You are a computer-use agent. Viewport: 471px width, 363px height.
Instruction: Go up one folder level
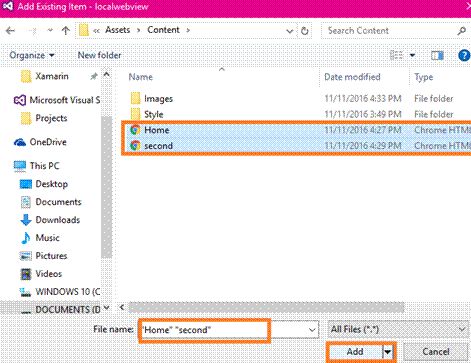[x=66, y=31]
